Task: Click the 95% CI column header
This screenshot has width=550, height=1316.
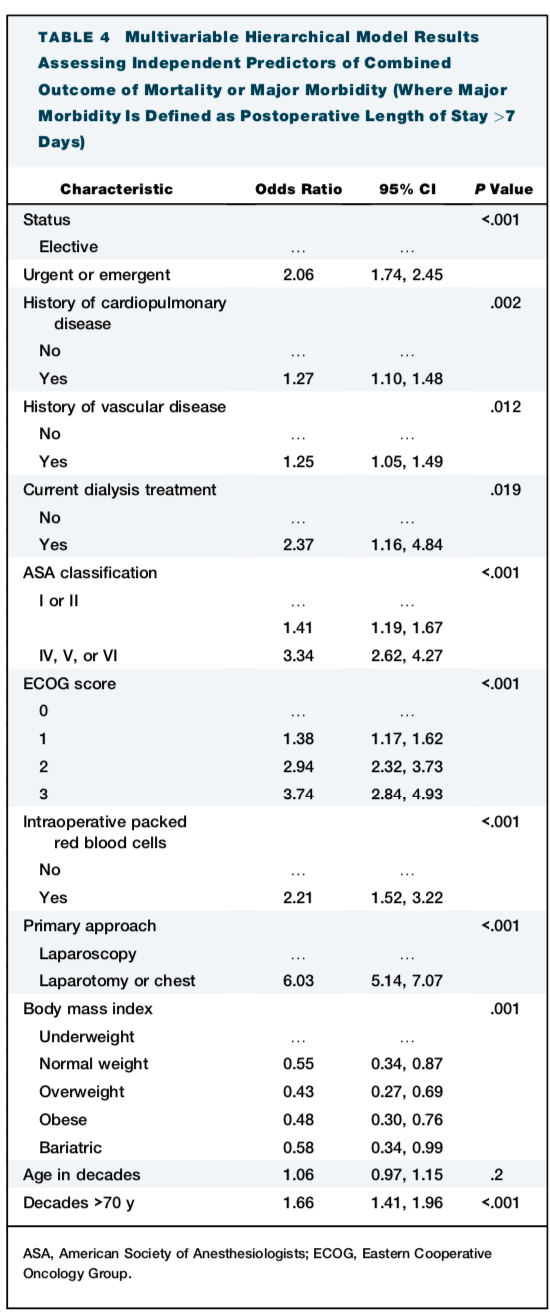Action: point(407,189)
